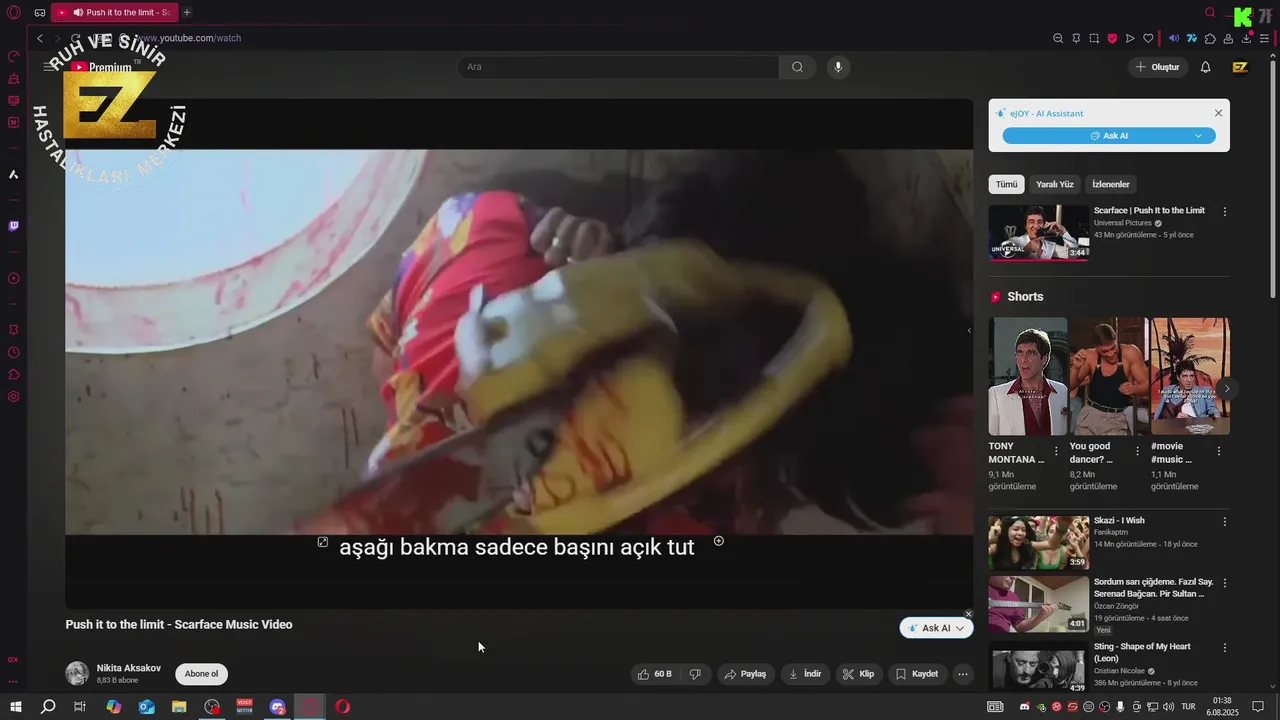Open the account avatar menu
Viewport: 1280px width, 720px height.
(x=1240, y=67)
